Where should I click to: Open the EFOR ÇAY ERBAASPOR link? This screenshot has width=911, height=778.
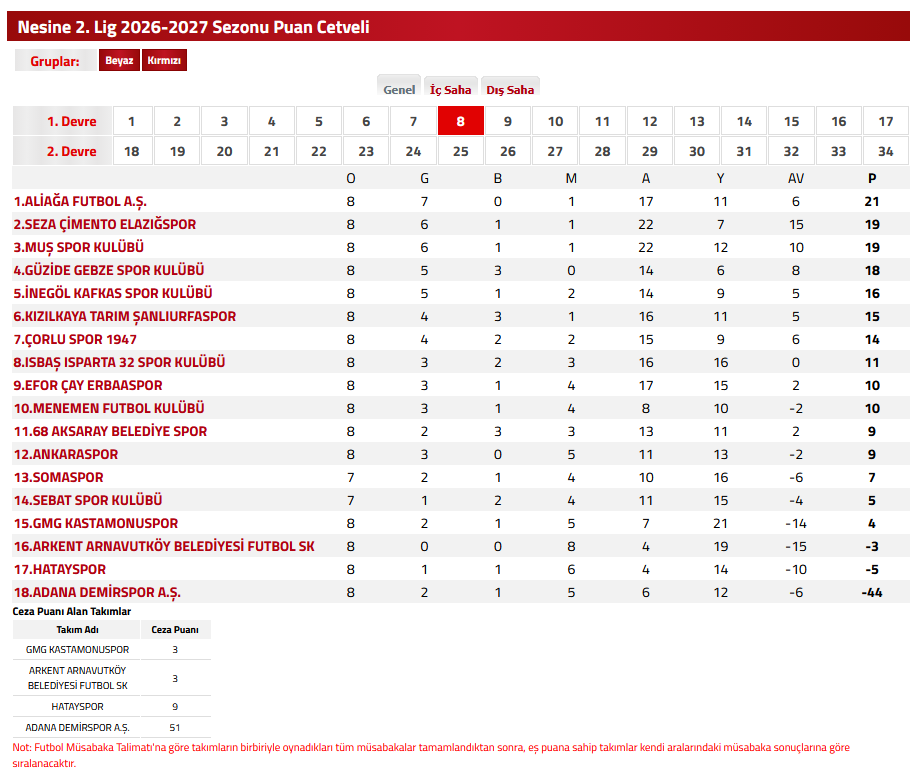click(88, 385)
